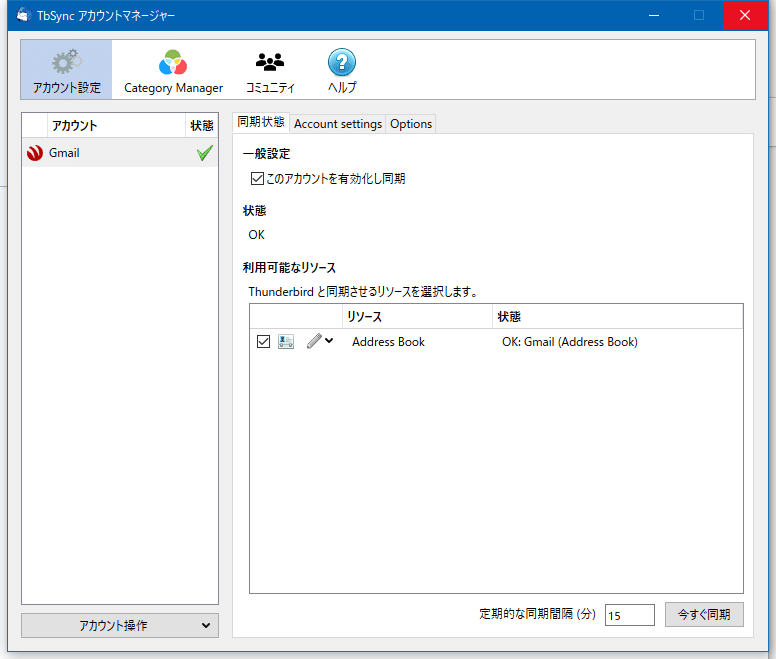The width and height of the screenshot is (776, 659).
Task: Open the コミュニティ people icon
Action: tap(270, 62)
